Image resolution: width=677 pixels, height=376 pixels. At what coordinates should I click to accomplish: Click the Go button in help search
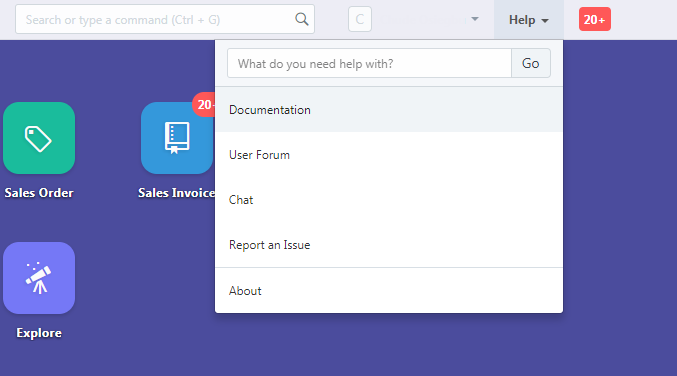pos(531,63)
